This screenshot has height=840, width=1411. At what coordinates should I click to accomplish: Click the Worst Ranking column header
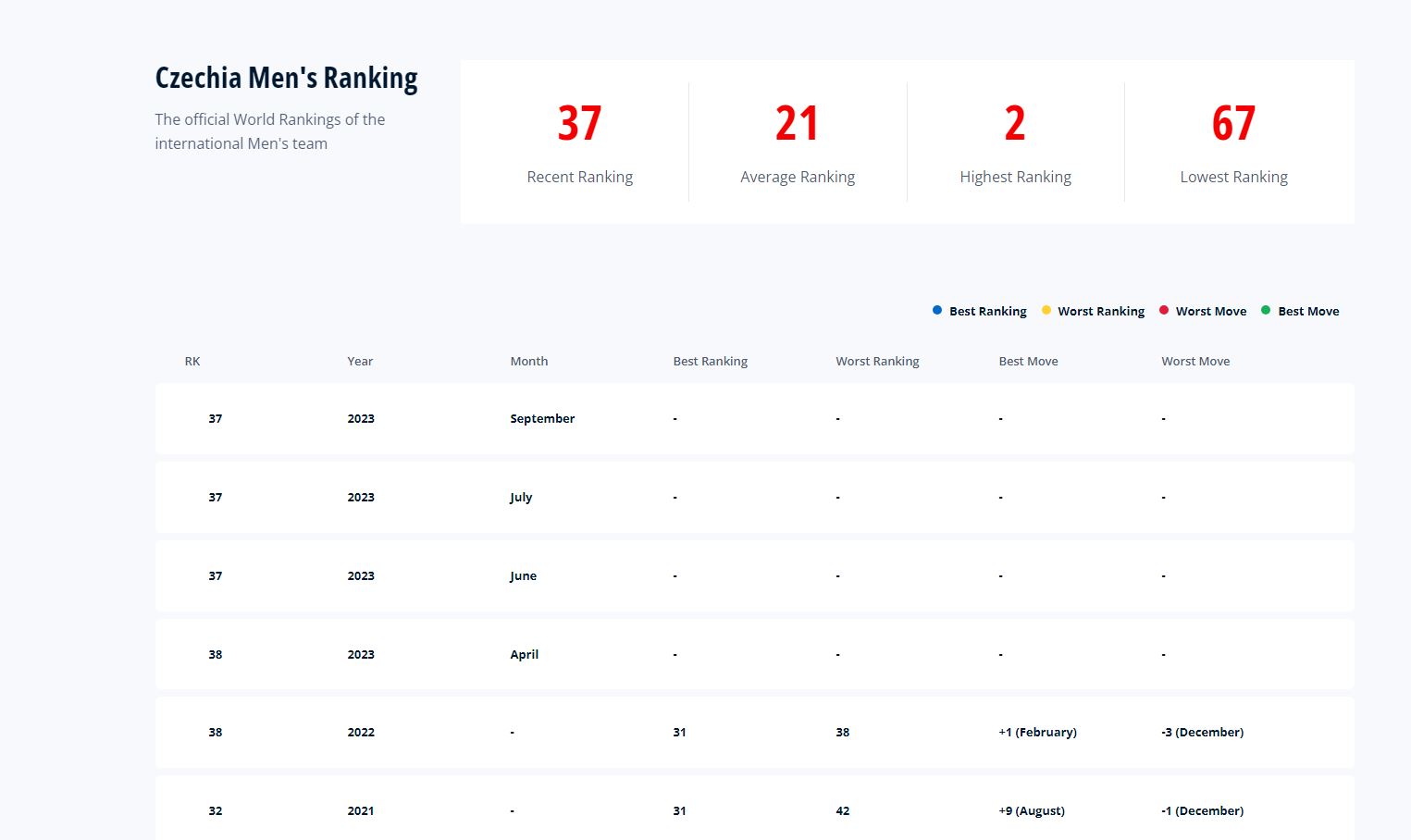click(877, 362)
